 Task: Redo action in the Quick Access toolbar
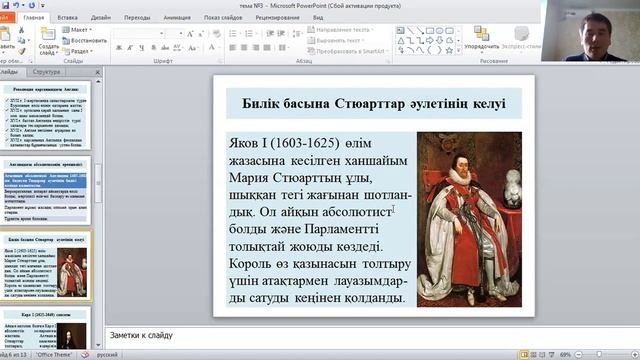tap(31, 5)
